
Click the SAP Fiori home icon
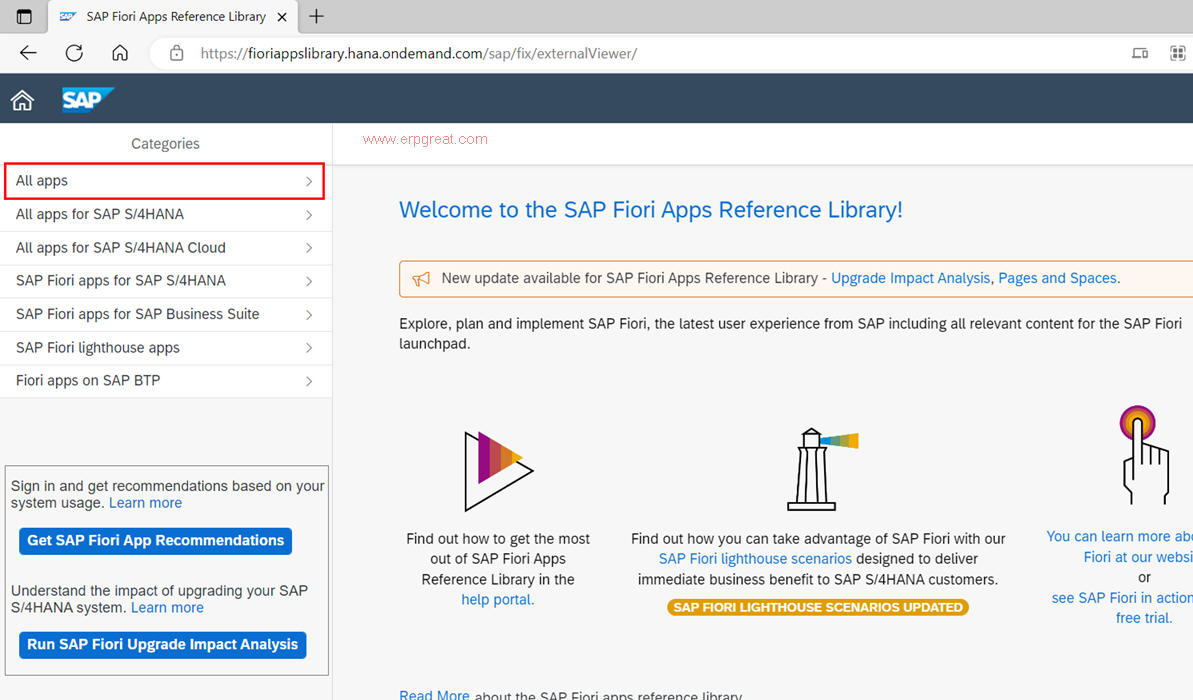coord(22,100)
